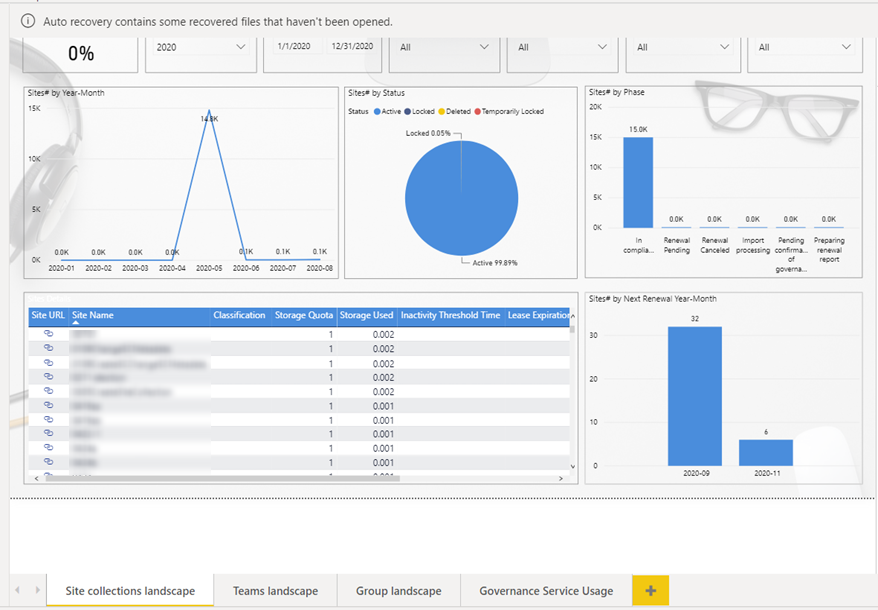The width and height of the screenshot is (878, 610).
Task: Sort by the Storage Used column header
Action: (x=366, y=314)
